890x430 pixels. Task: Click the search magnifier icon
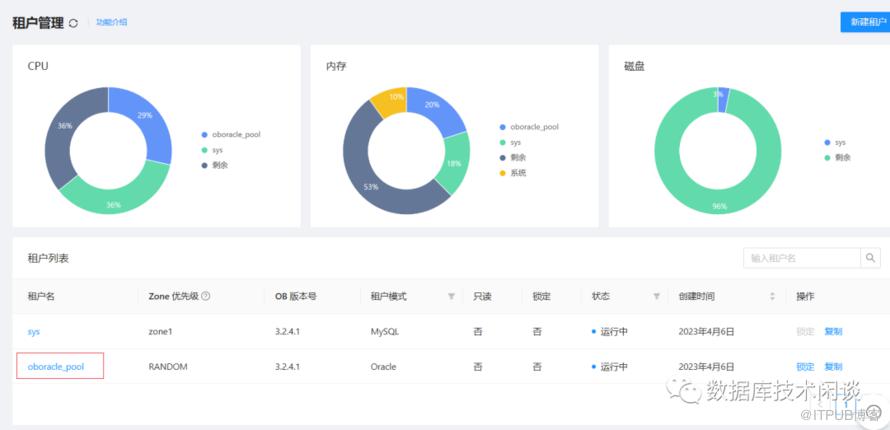tap(870, 258)
